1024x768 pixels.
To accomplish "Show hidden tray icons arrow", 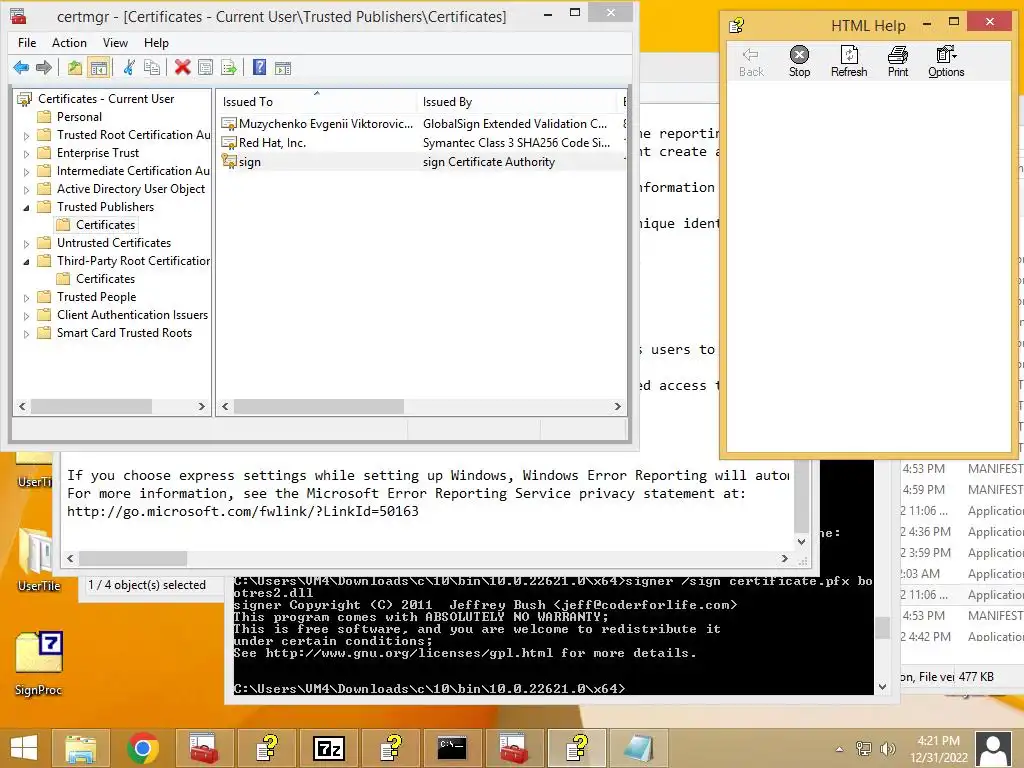I will (840, 749).
